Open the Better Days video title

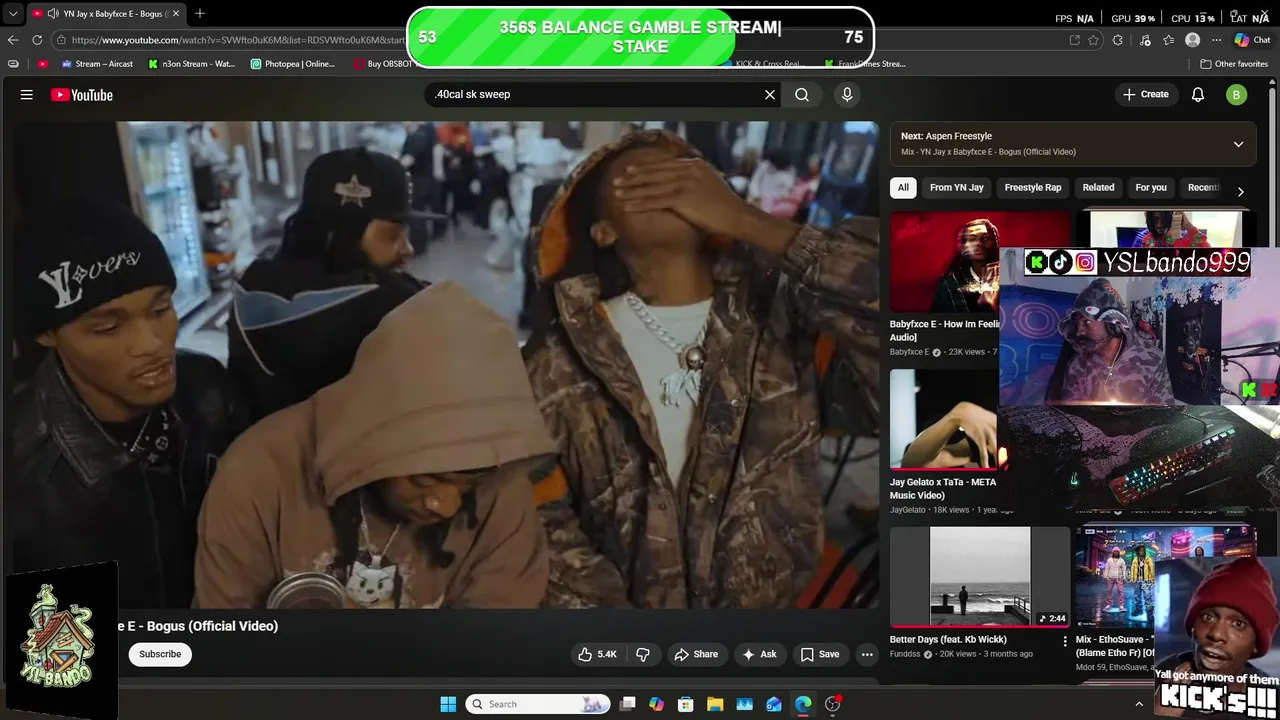point(948,639)
